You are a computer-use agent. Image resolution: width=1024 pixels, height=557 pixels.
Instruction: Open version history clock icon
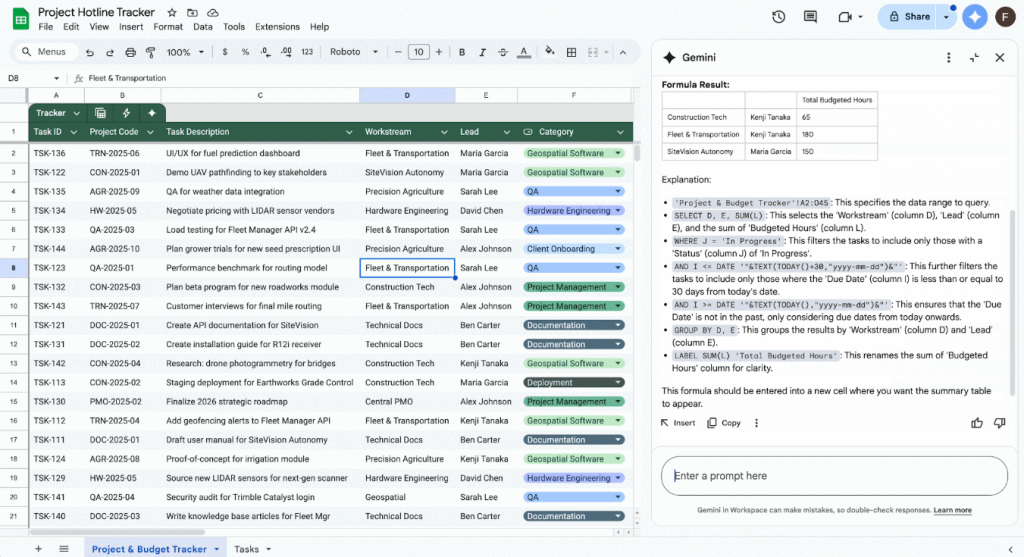click(x=778, y=17)
